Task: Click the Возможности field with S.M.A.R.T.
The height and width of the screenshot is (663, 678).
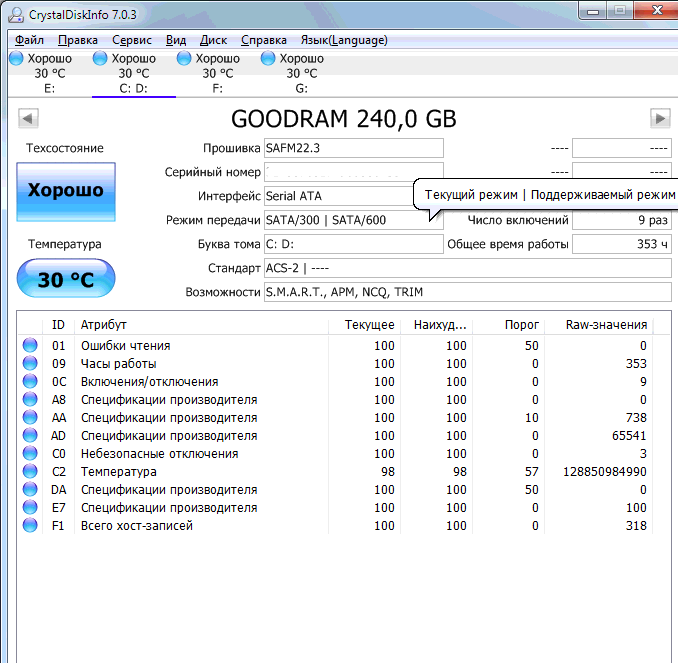Action: click(x=468, y=292)
